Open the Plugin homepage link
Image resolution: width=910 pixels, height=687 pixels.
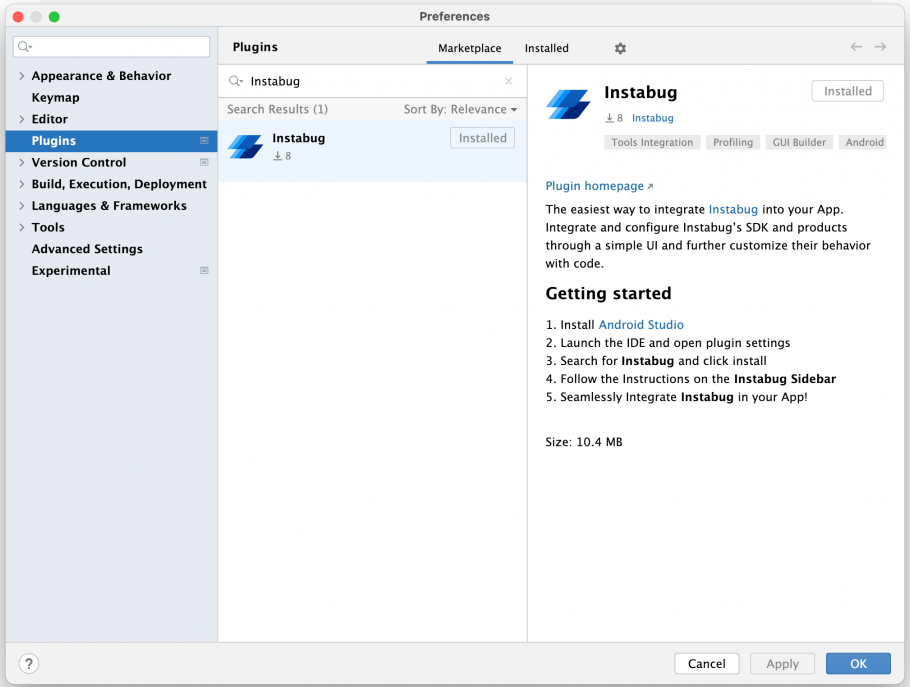[x=594, y=186]
